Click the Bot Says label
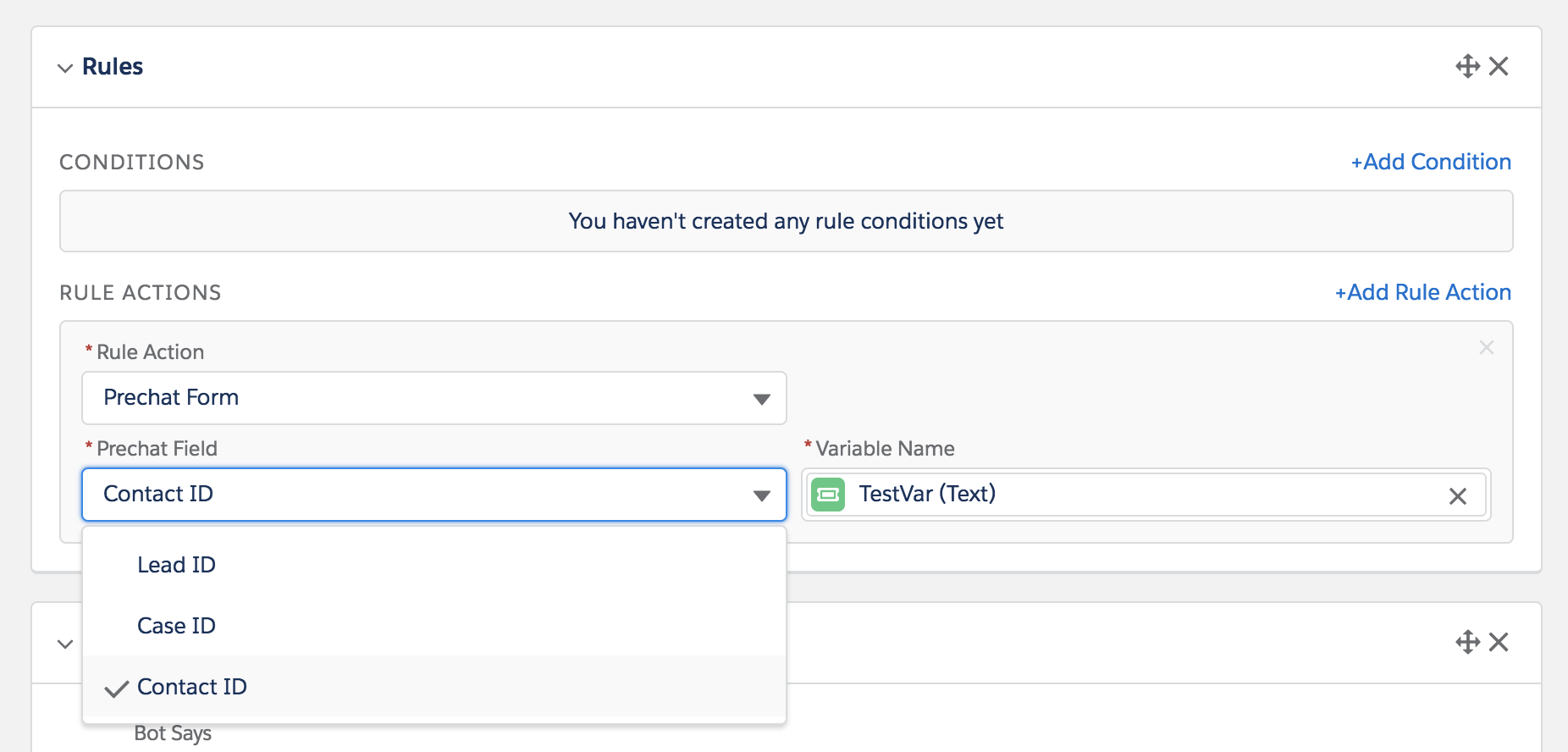Viewport: 1568px width, 752px height. pyautogui.click(x=173, y=733)
